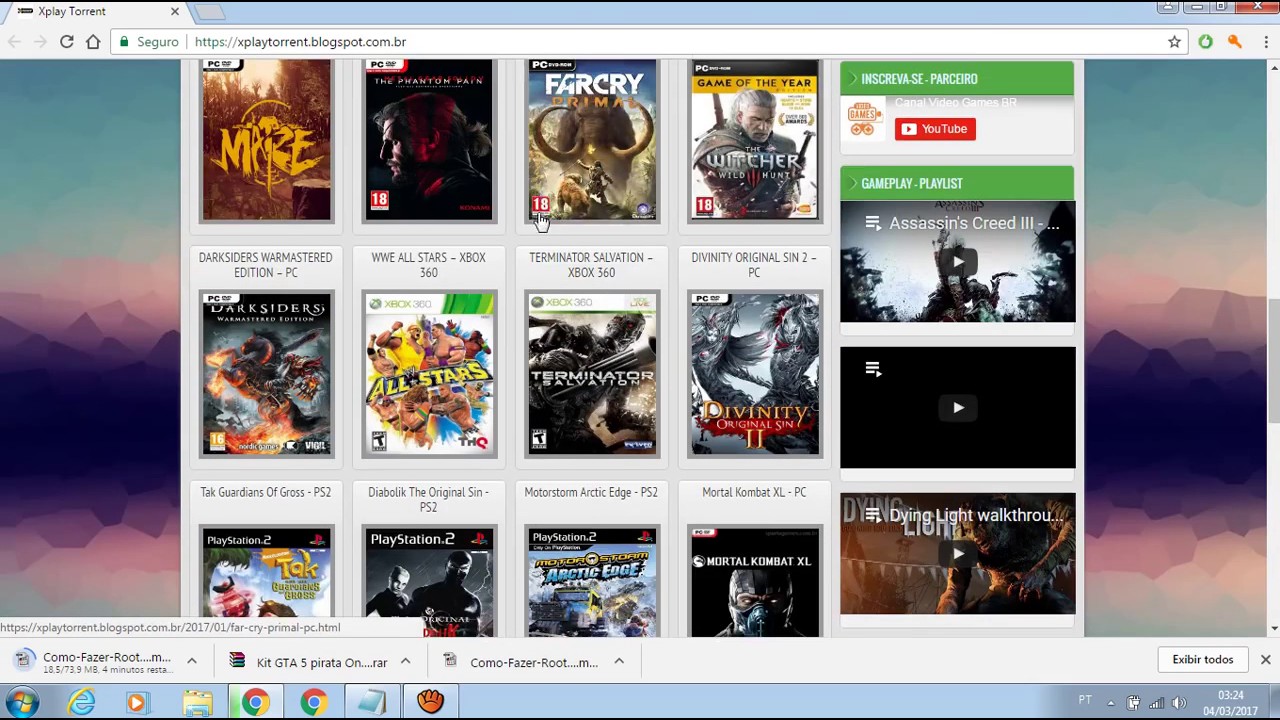Click the Diabolik PlayStation 2 cover image
This screenshot has height=720, width=1280.
429,581
